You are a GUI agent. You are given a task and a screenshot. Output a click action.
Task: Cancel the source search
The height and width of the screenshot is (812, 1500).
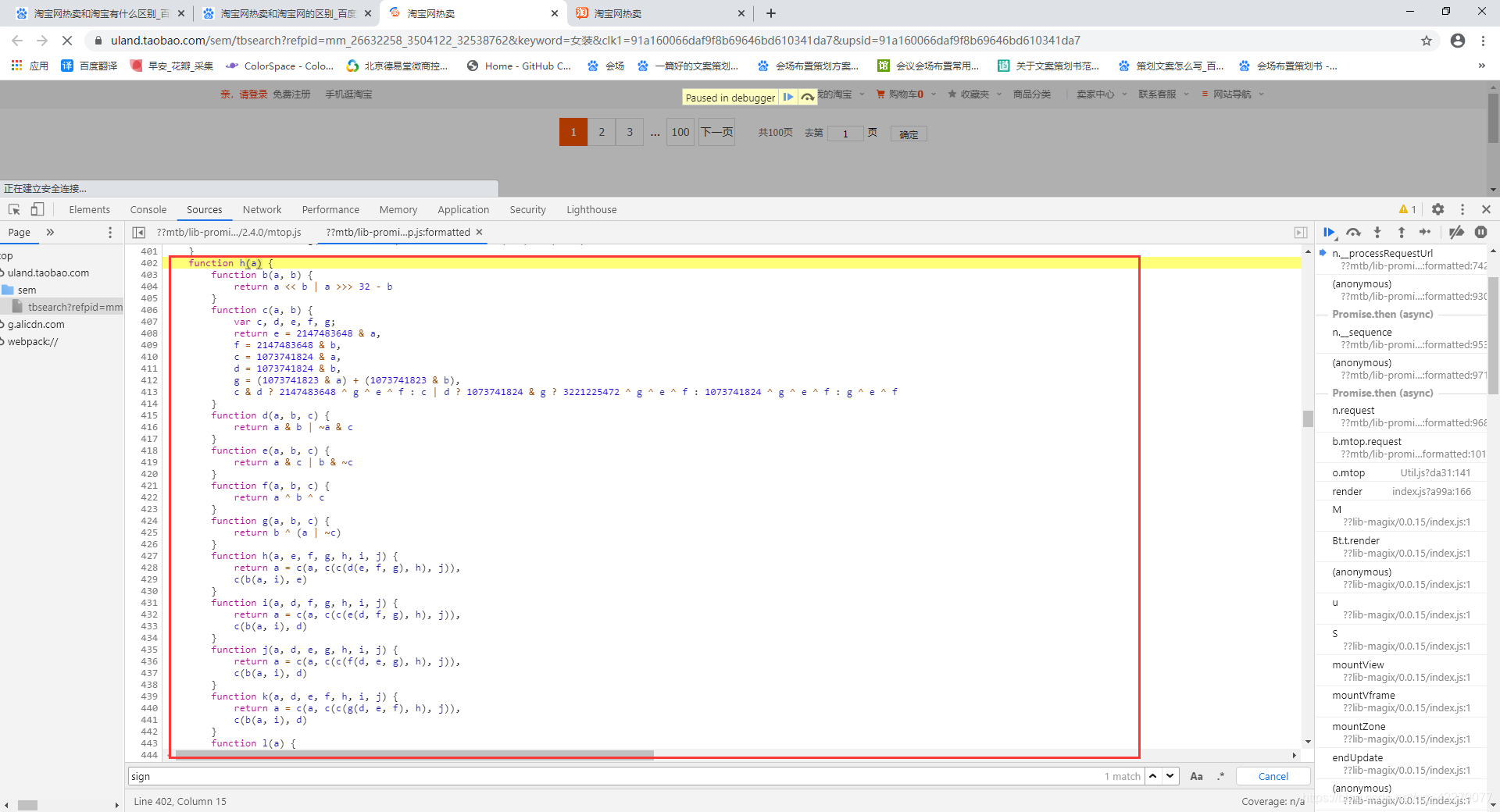coord(1273,776)
